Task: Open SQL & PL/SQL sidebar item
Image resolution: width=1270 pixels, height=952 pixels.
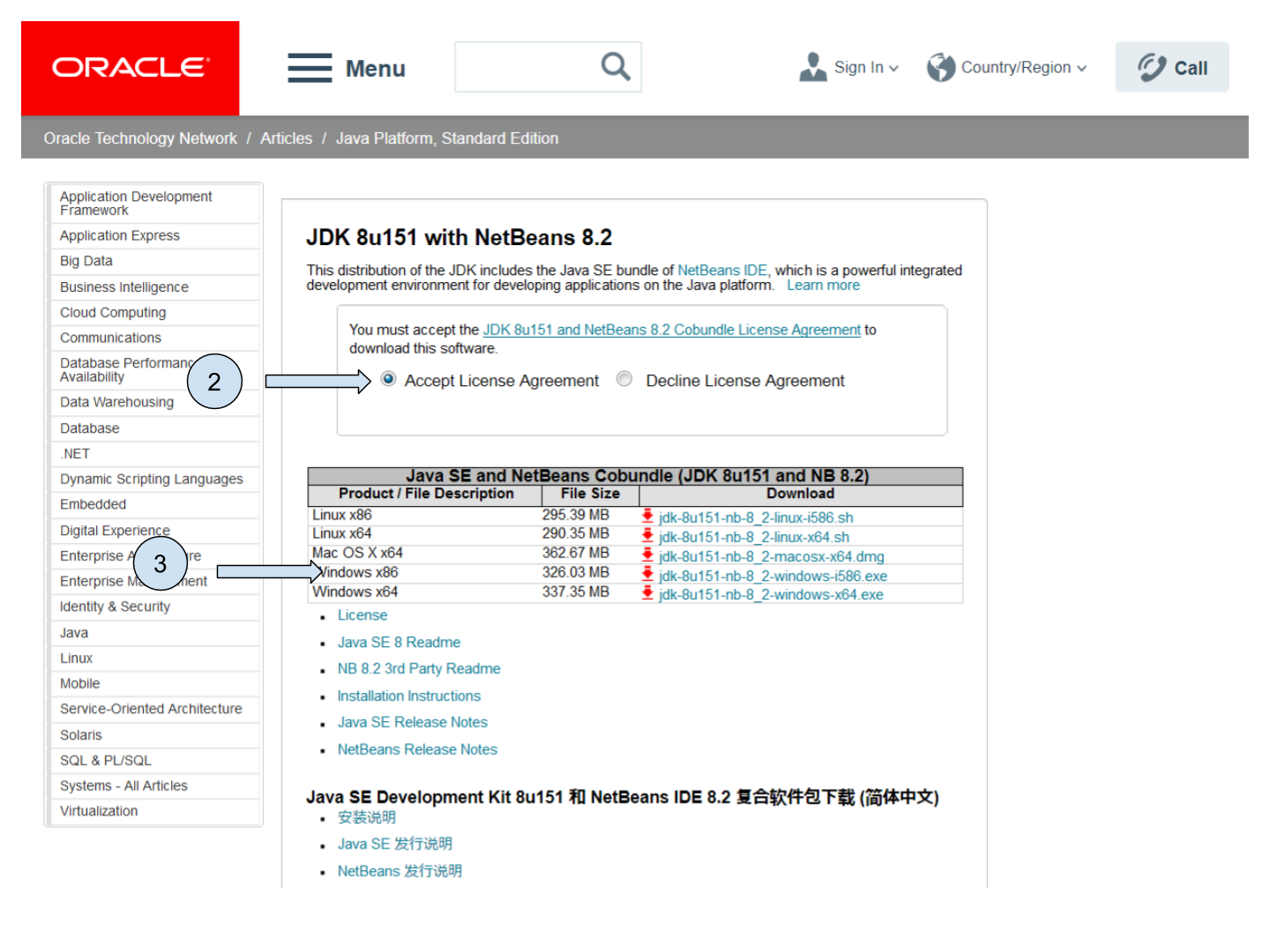Action: pyautogui.click(x=155, y=761)
